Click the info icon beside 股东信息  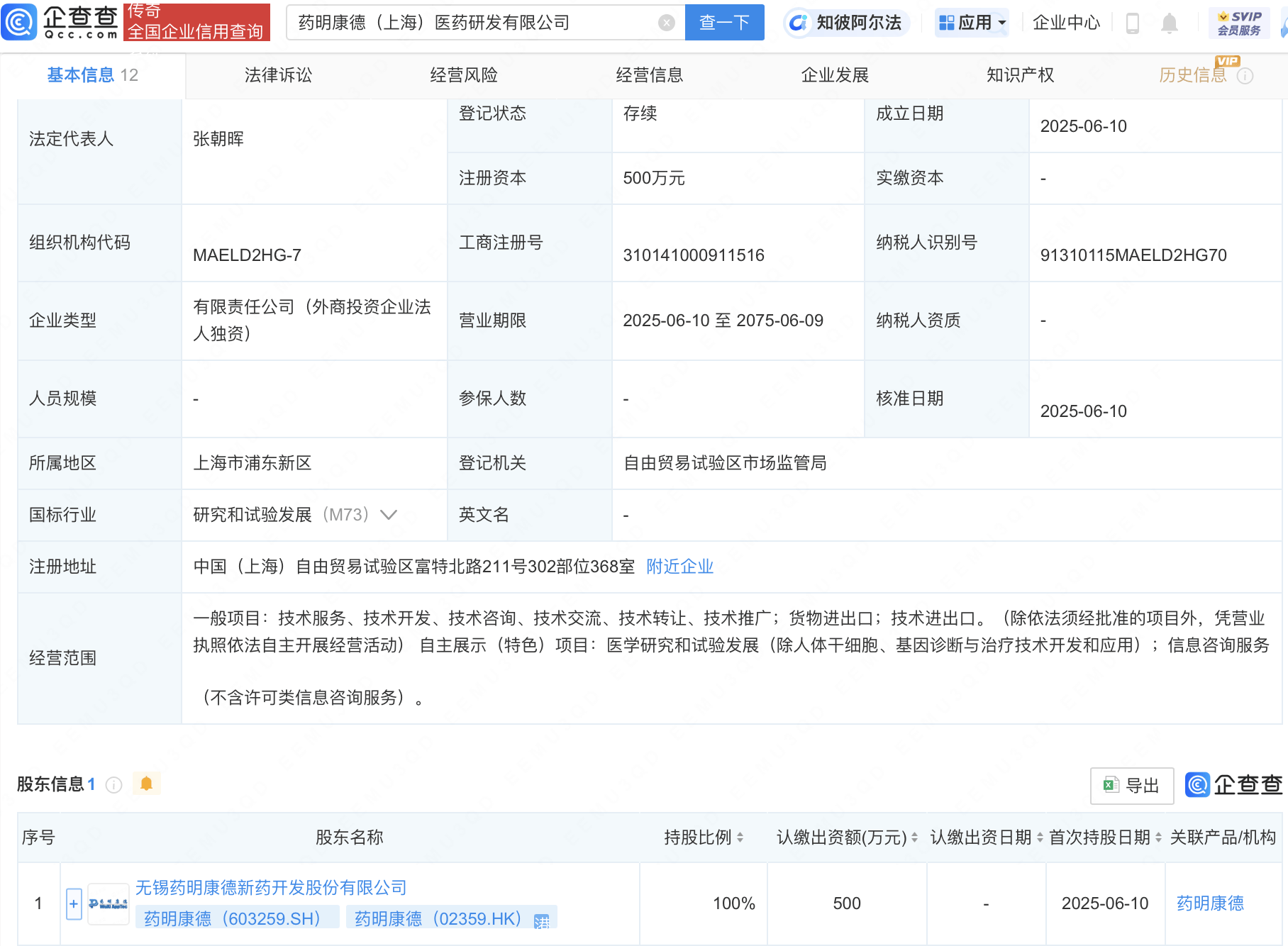point(113,785)
